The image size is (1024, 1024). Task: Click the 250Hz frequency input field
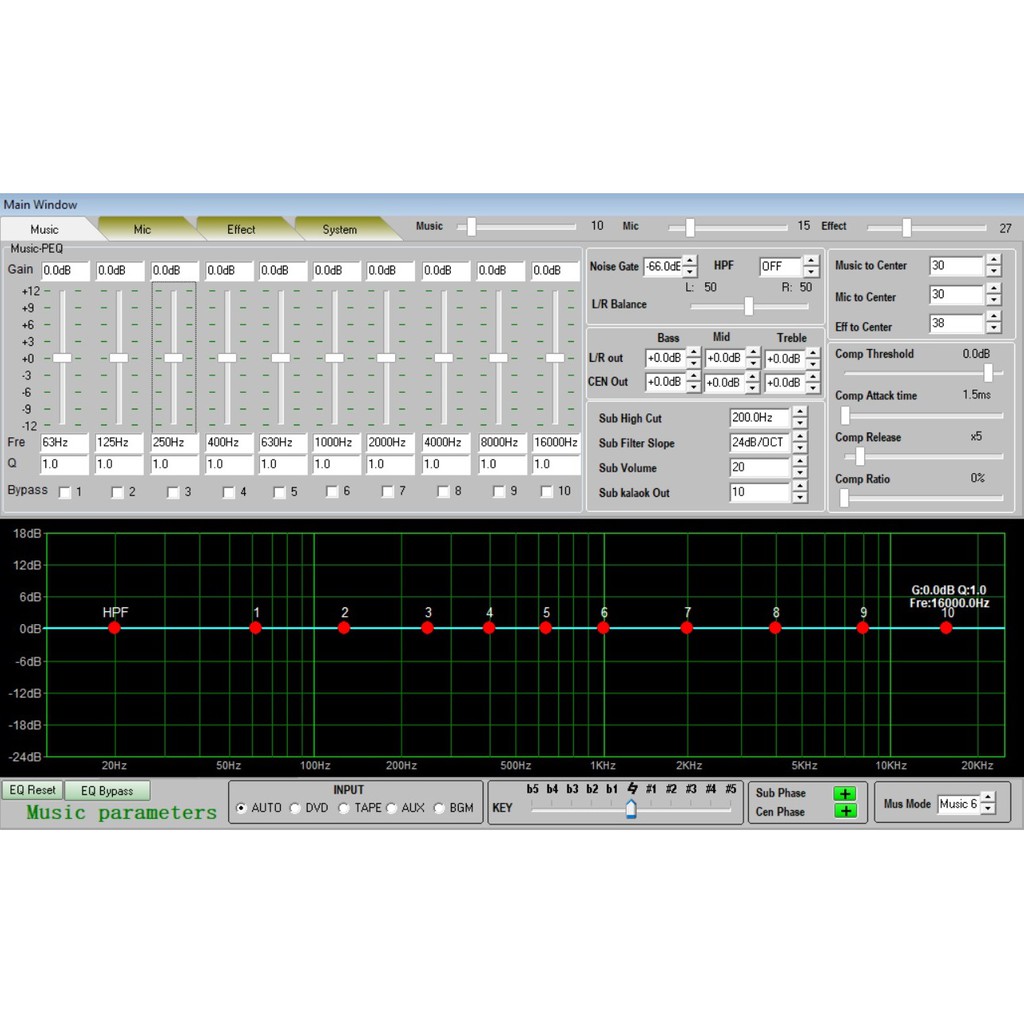pyautogui.click(x=174, y=442)
